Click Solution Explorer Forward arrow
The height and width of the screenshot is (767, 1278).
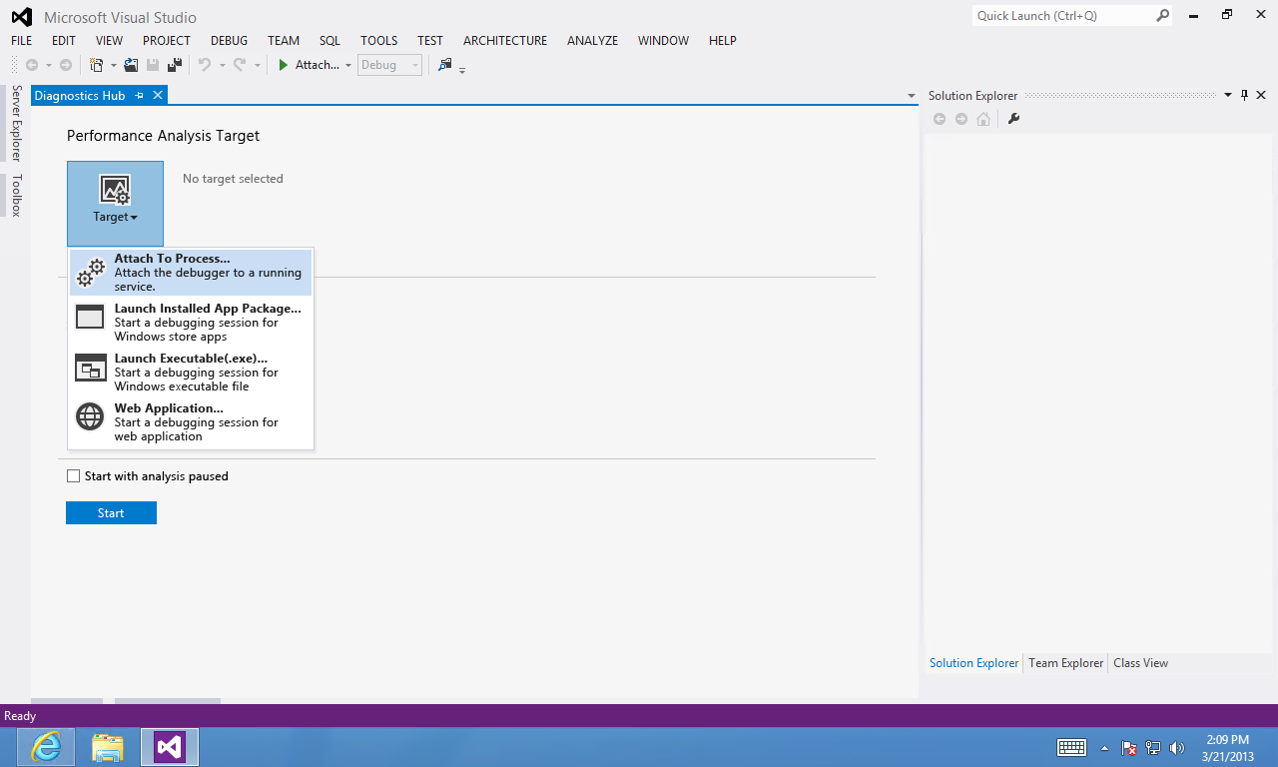(x=961, y=119)
